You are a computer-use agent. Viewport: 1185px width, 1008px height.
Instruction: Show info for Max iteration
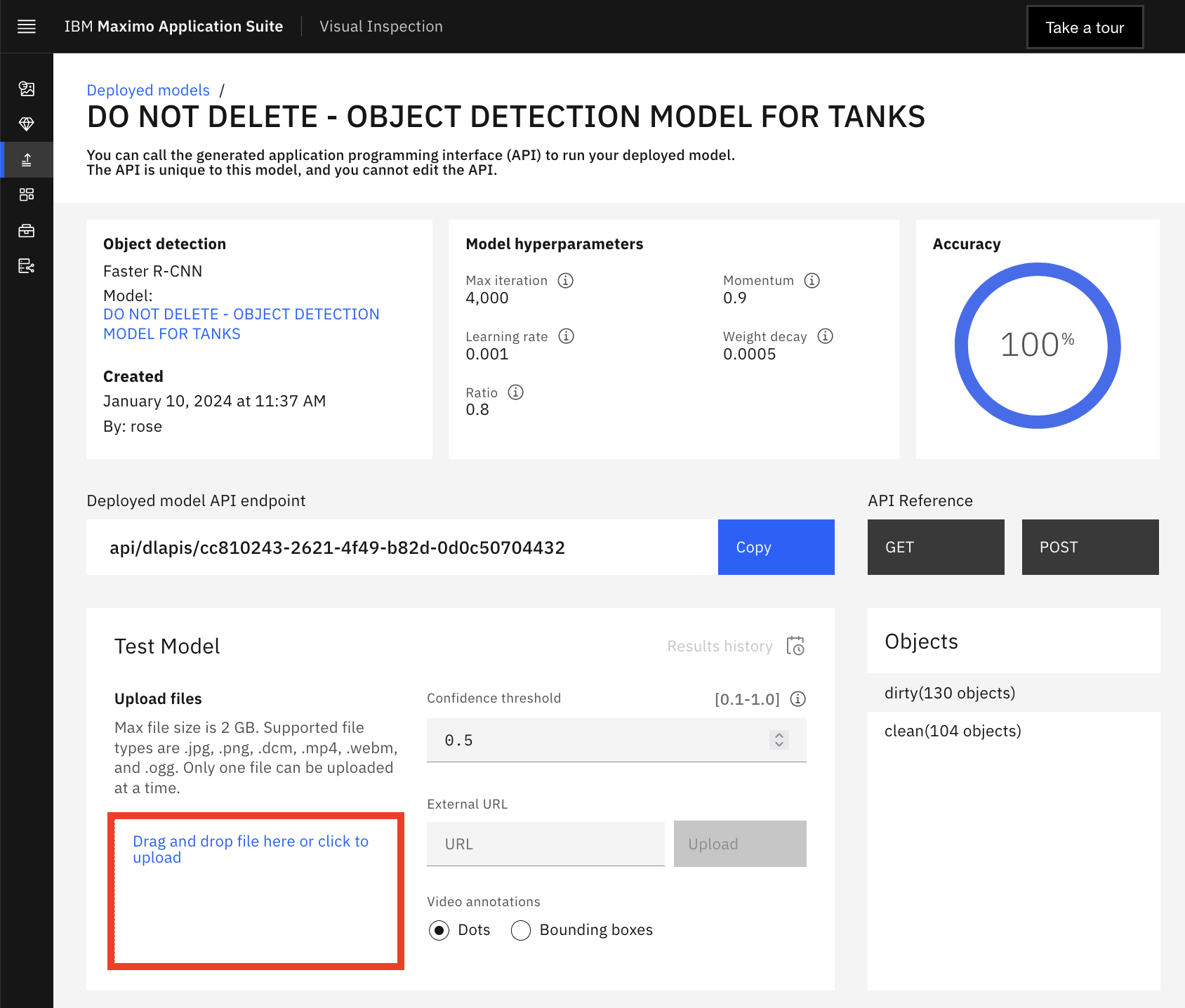point(566,281)
